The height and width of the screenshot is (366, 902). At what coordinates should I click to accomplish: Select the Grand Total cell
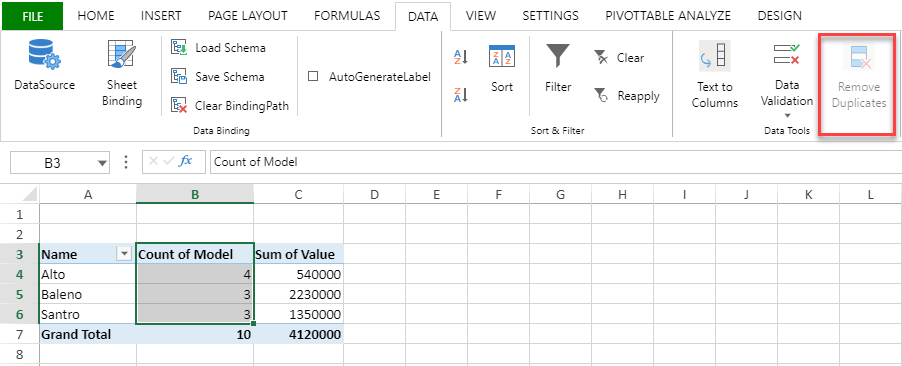point(88,334)
